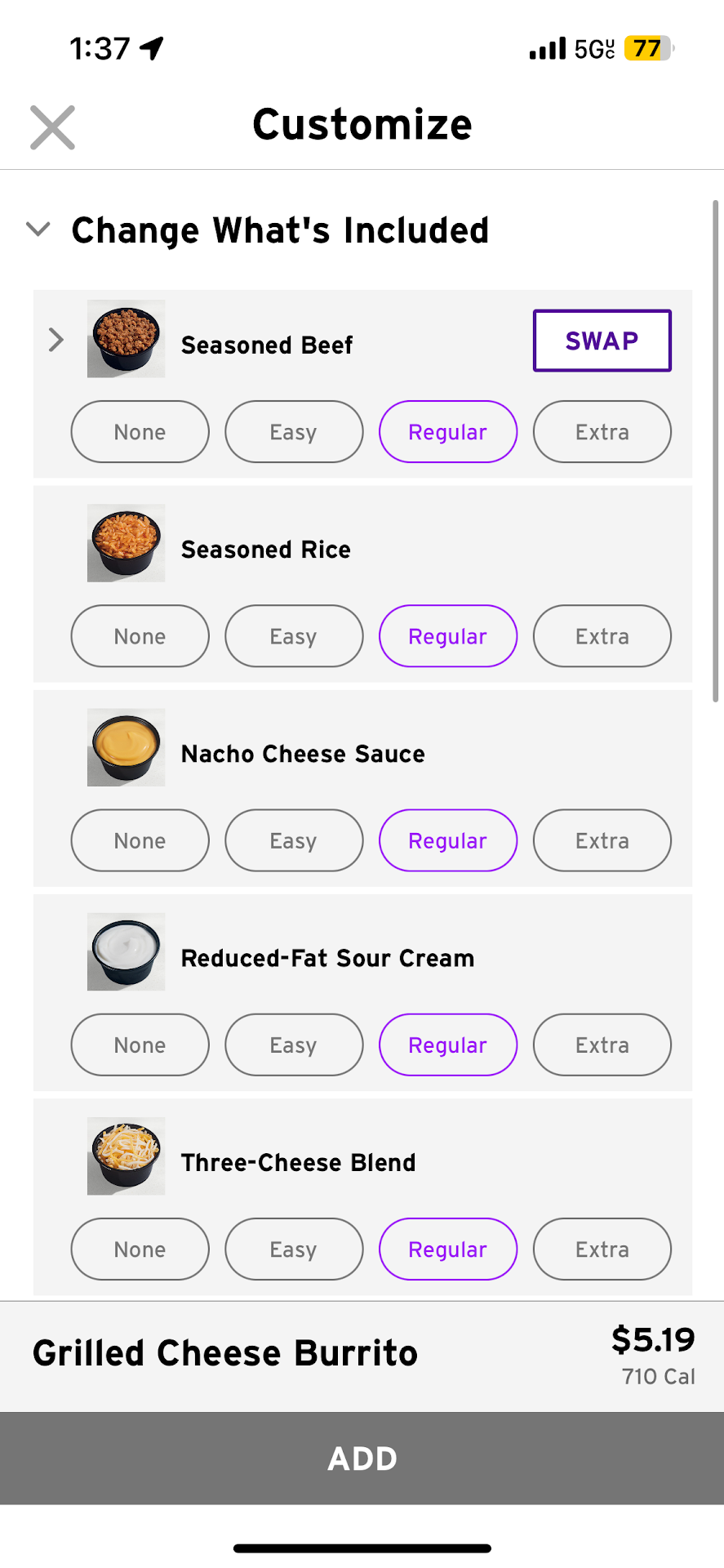Pick Extra Three-Cheese Blend
This screenshot has width=724, height=1568.
[602, 1249]
